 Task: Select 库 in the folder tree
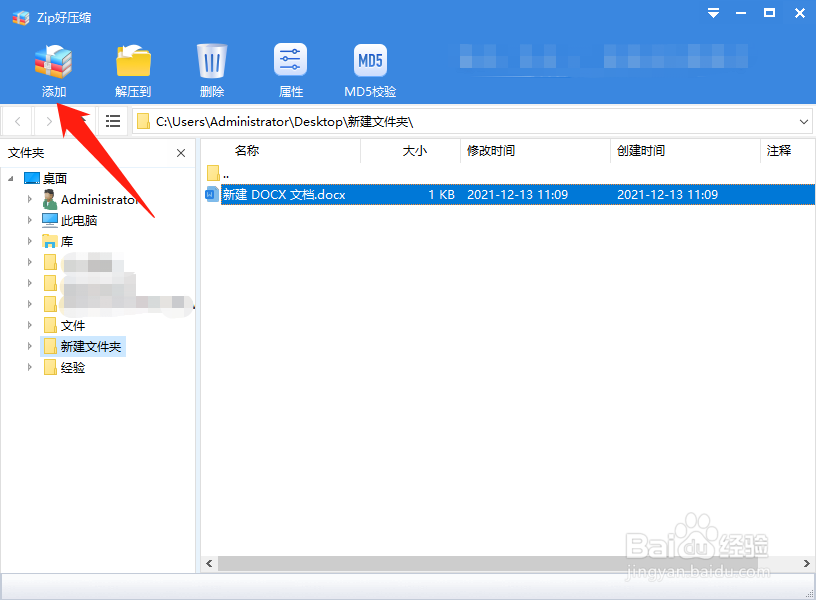click(x=67, y=241)
